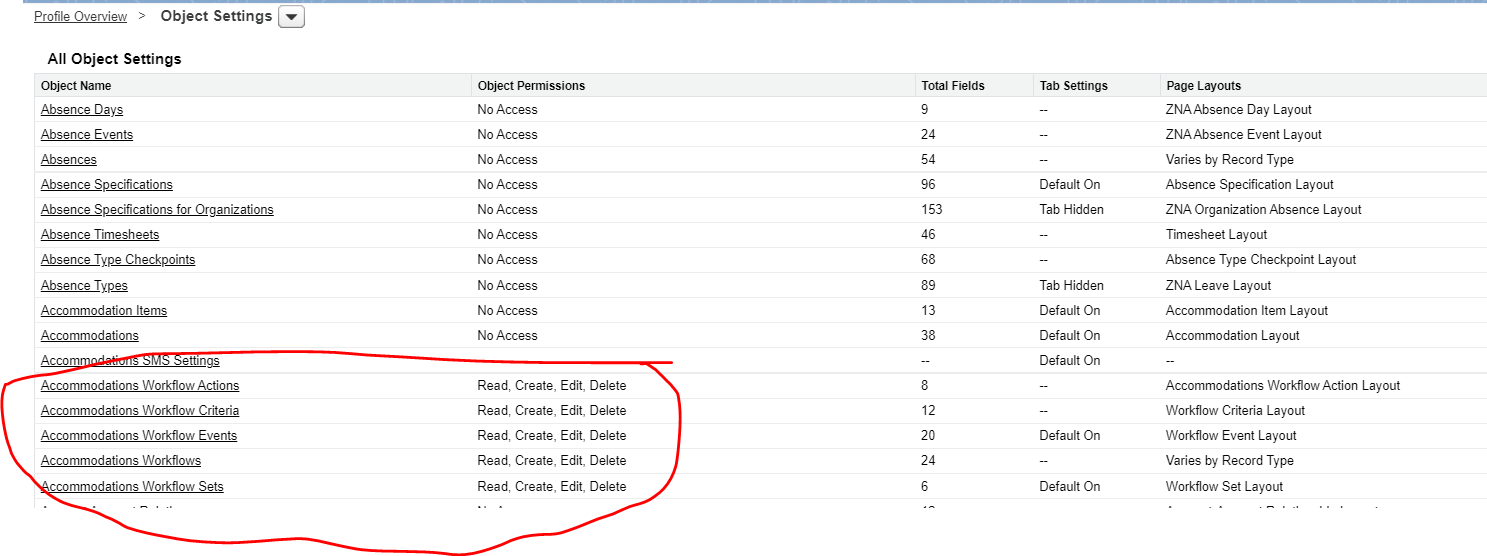This screenshot has height=556, width=1487.
Task: Open the Absence Days object
Action: (x=82, y=110)
